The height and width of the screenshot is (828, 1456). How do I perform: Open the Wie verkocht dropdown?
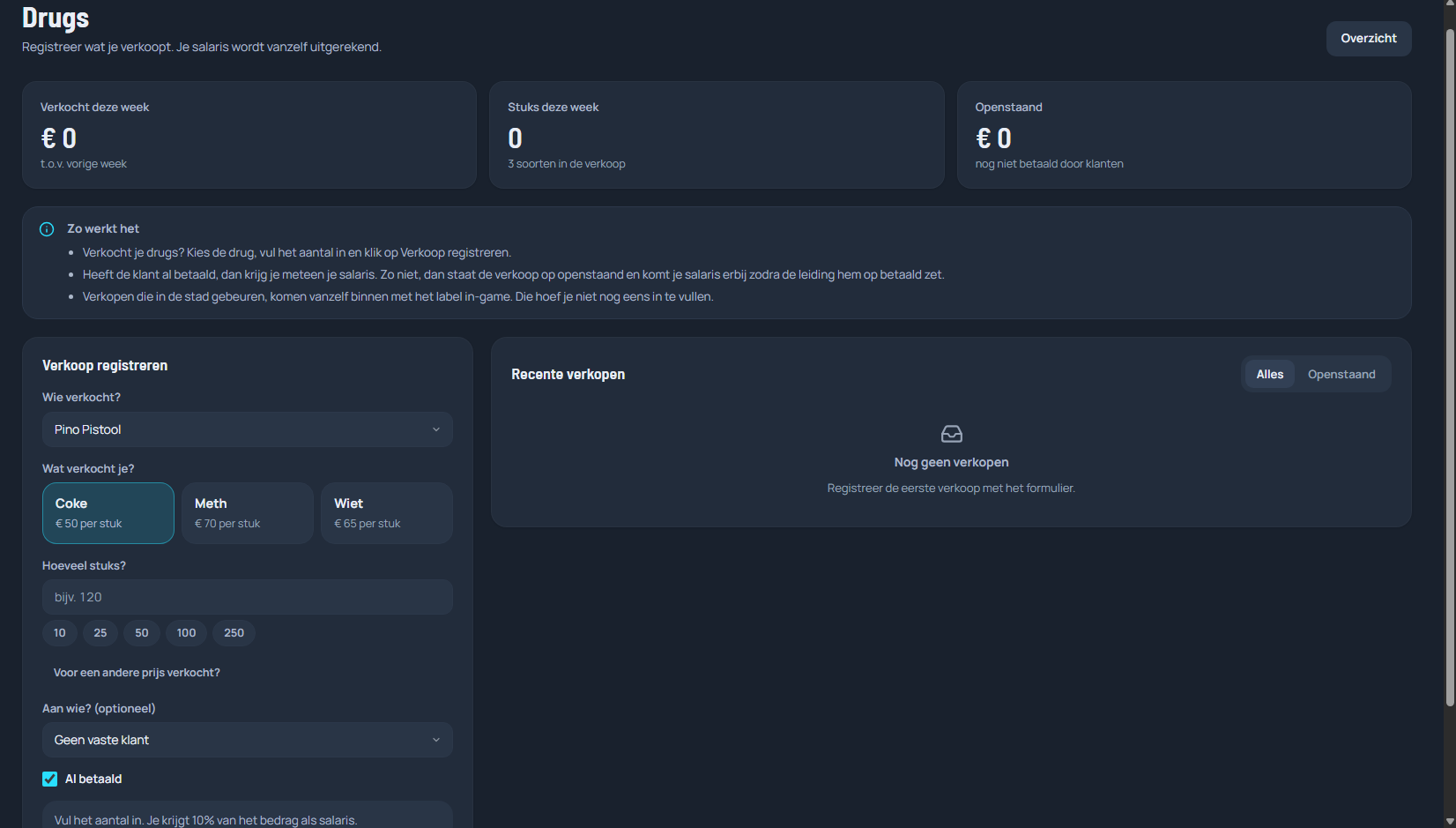tap(248, 429)
